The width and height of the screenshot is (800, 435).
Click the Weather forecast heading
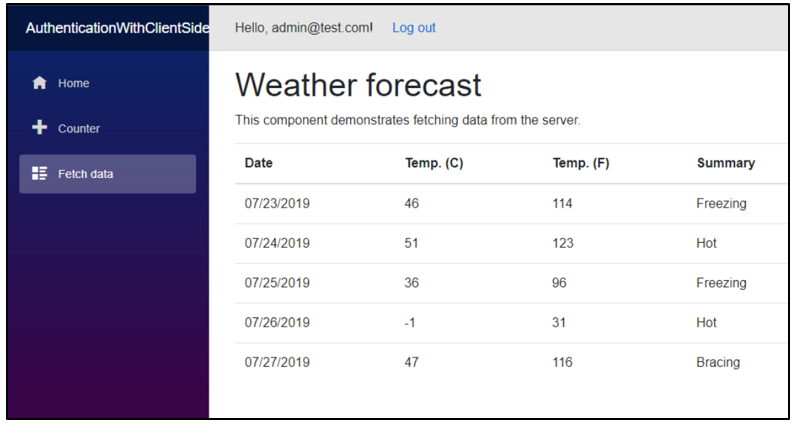(x=358, y=85)
